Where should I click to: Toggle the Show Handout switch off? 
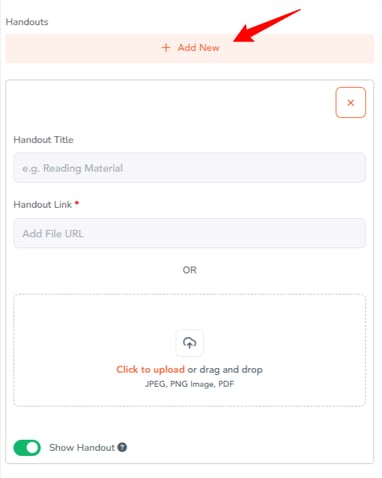click(x=27, y=448)
